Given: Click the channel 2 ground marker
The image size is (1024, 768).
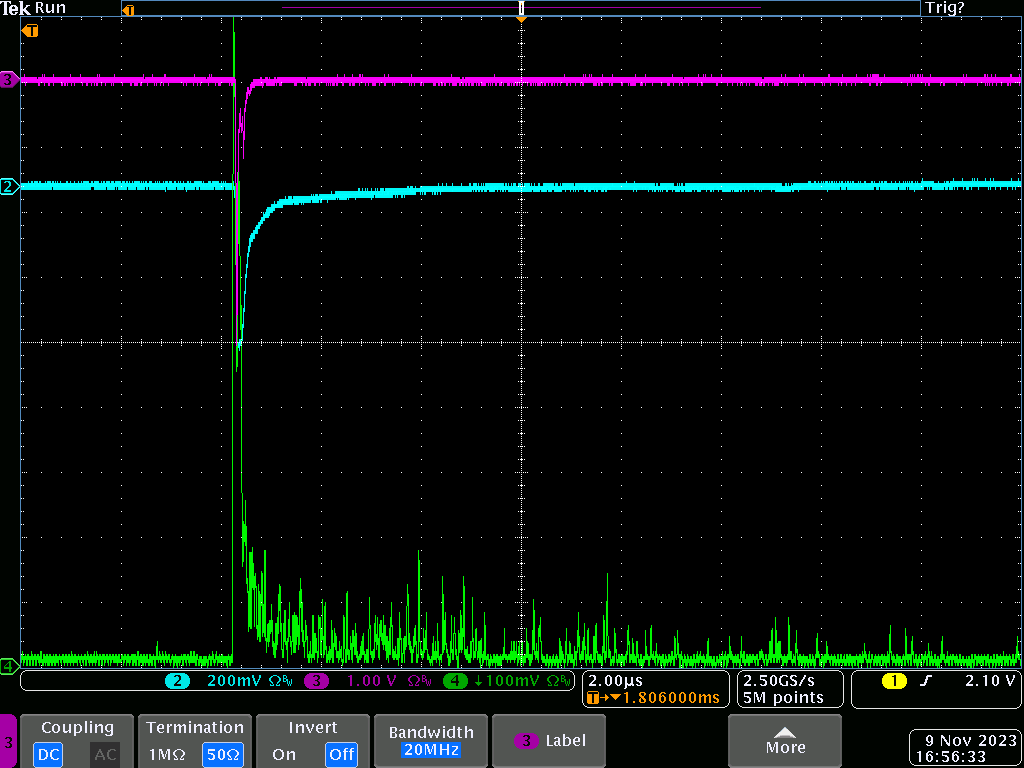Looking at the screenshot, I should point(9,186).
